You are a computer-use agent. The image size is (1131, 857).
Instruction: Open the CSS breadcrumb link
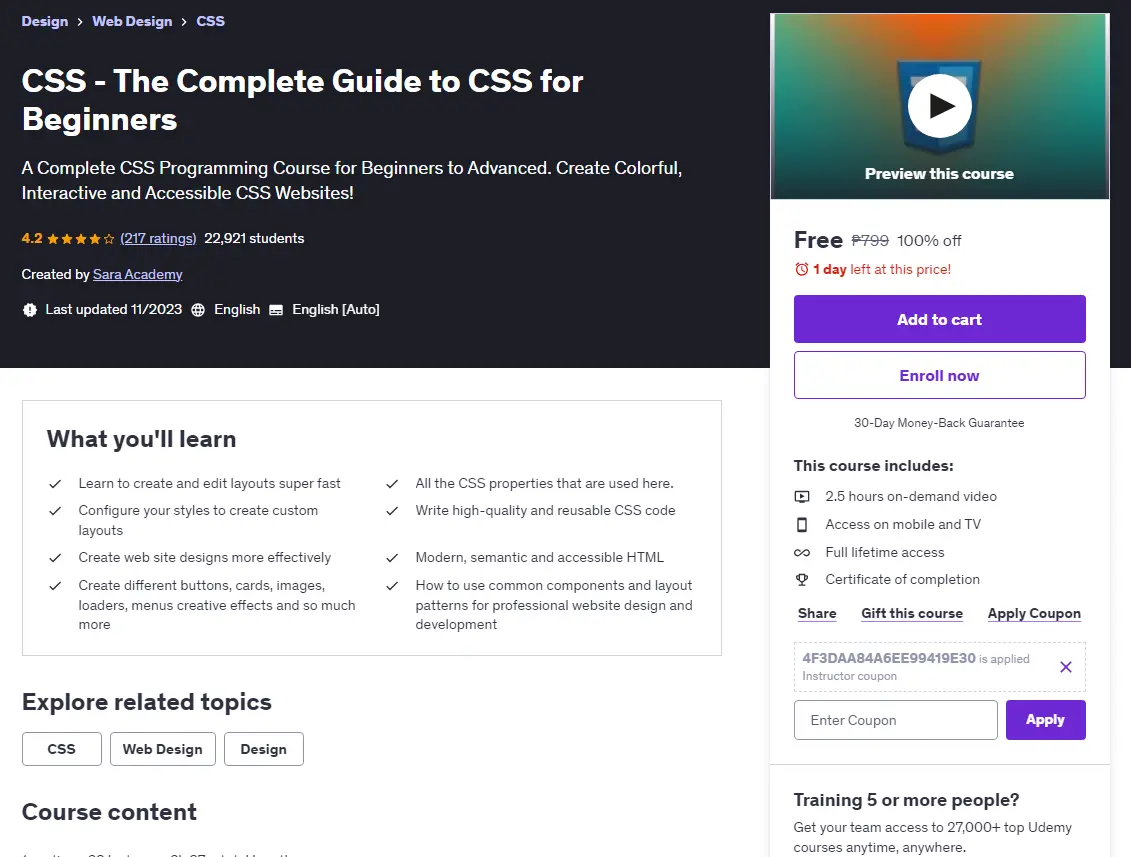click(x=211, y=22)
